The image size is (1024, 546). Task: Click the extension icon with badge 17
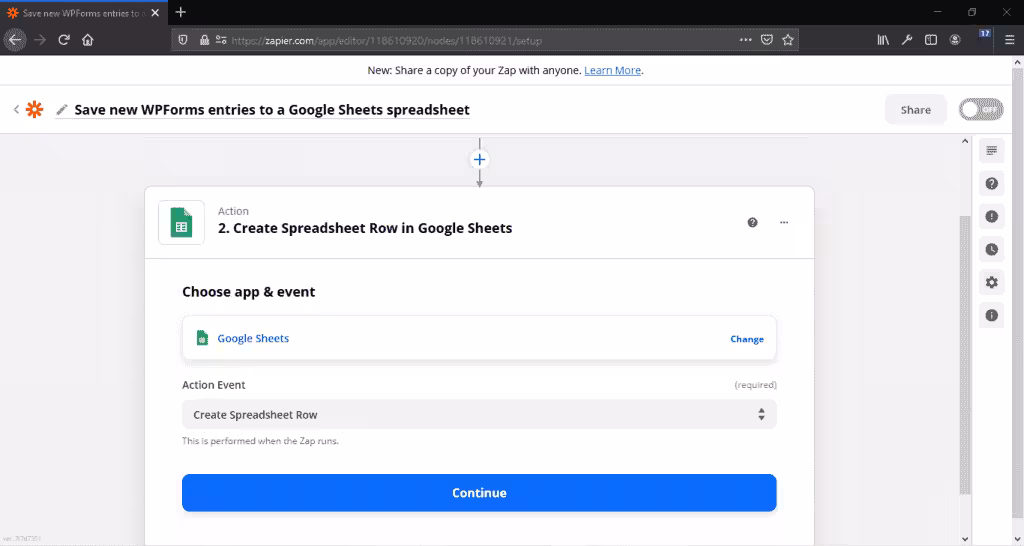[984, 36]
